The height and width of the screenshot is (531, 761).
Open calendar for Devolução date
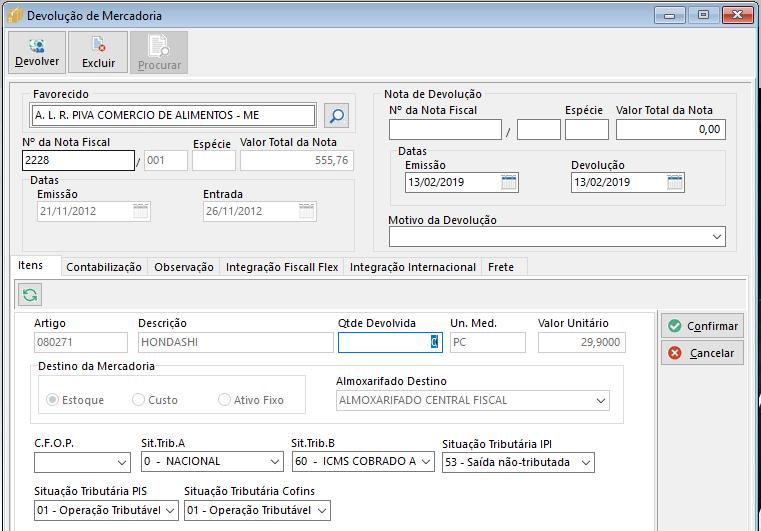(x=675, y=182)
